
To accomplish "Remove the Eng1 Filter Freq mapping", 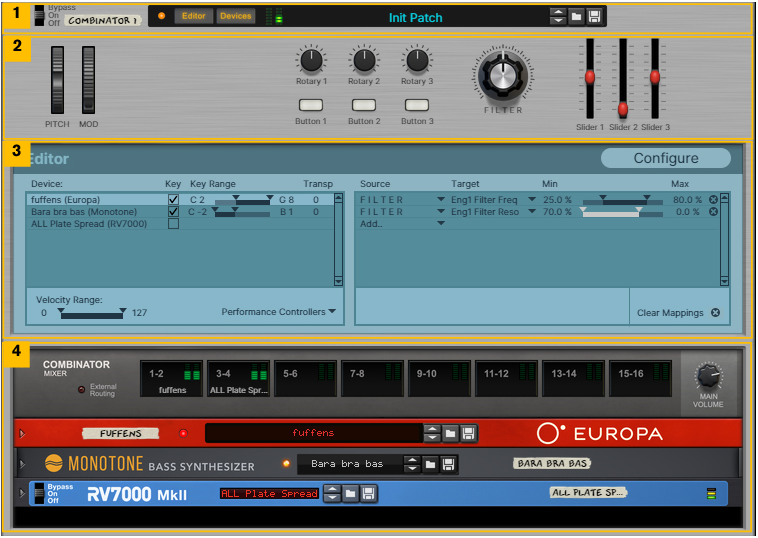I will [x=713, y=200].
